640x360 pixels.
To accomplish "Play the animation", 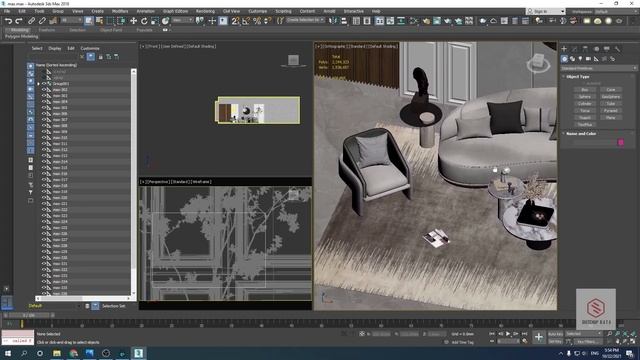I will 508,334.
